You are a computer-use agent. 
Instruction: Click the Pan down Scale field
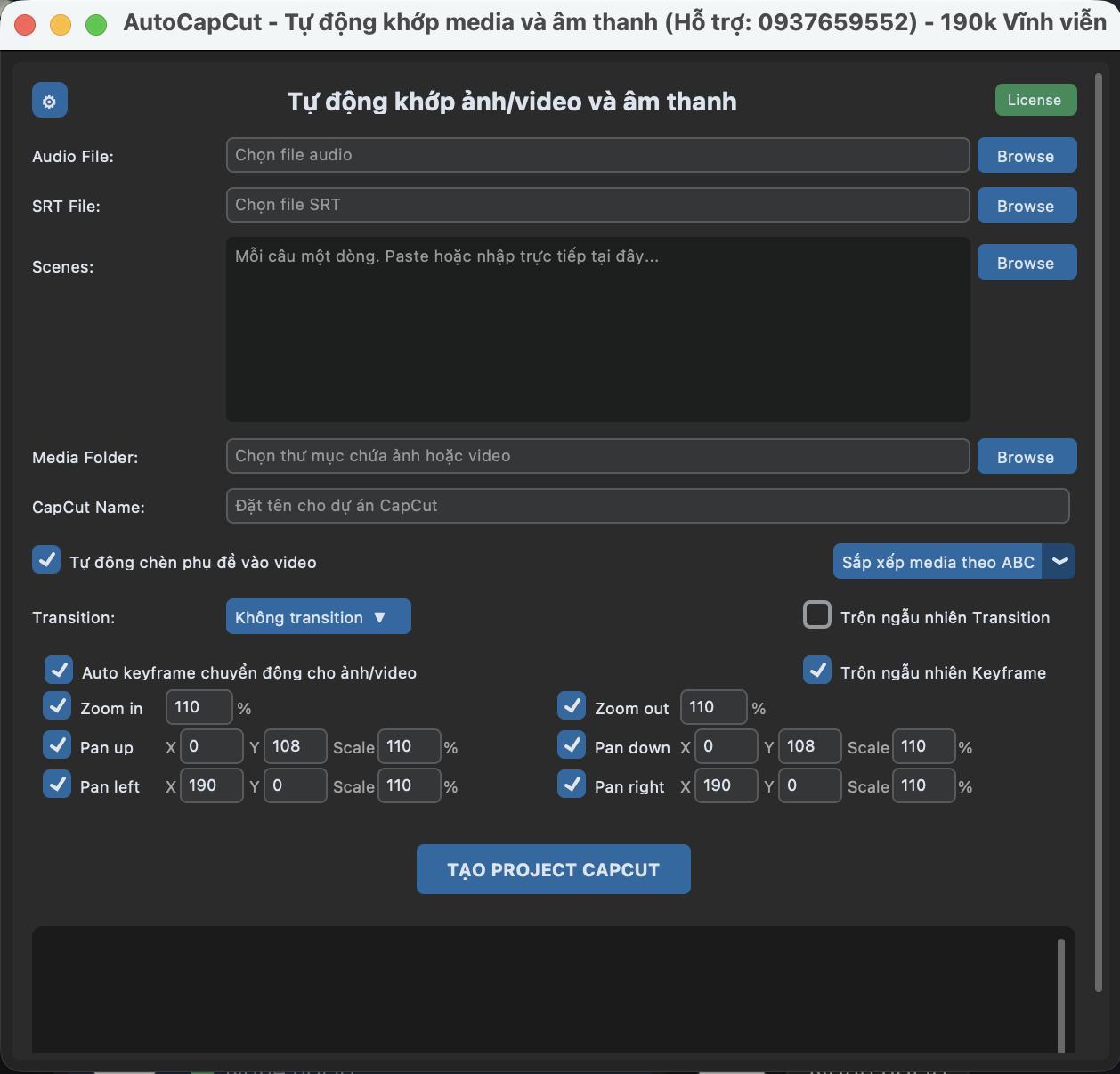click(924, 746)
